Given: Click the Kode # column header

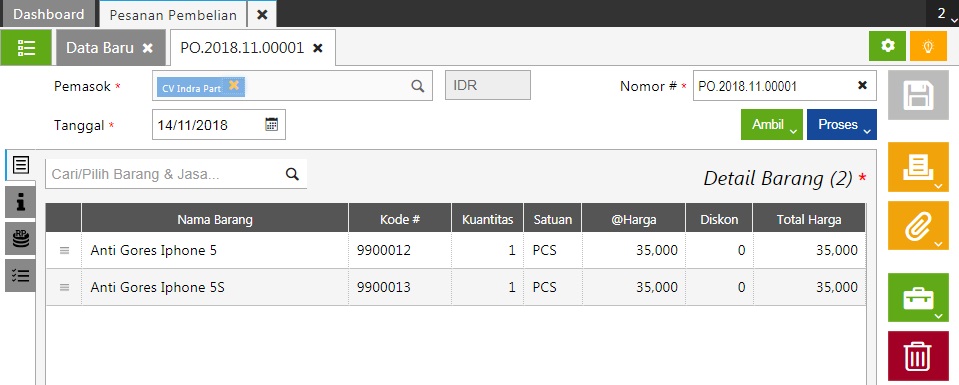Looking at the screenshot, I should [x=399, y=219].
